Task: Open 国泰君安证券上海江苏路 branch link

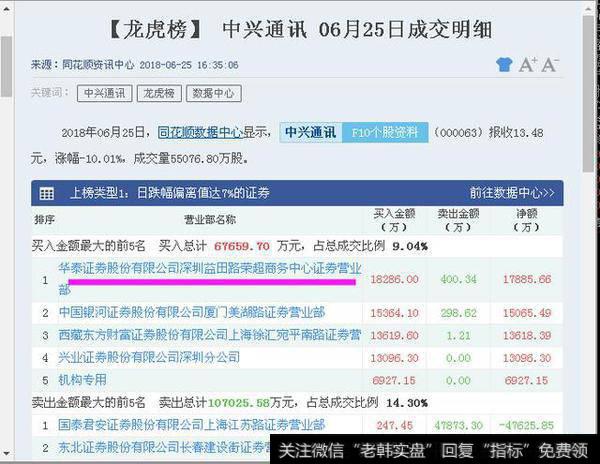Action: click(x=192, y=425)
